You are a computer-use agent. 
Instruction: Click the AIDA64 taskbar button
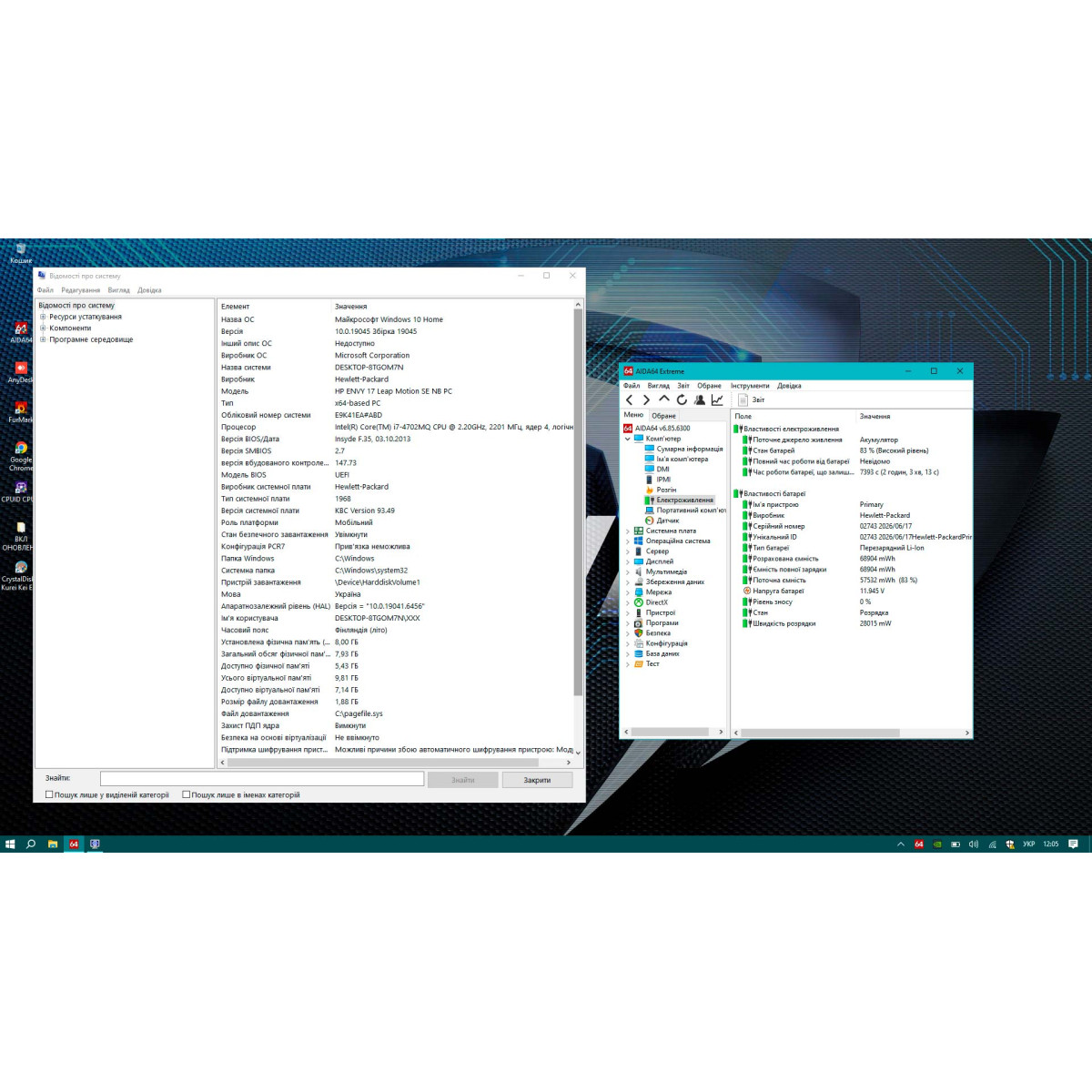pos(74,844)
